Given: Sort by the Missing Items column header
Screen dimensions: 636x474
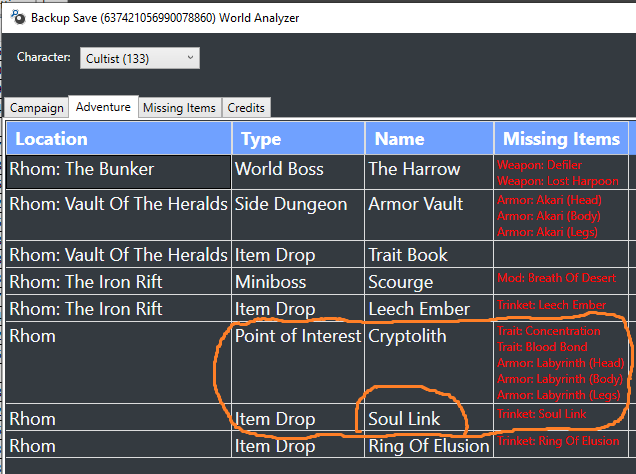Looking at the screenshot, I should click(x=561, y=139).
